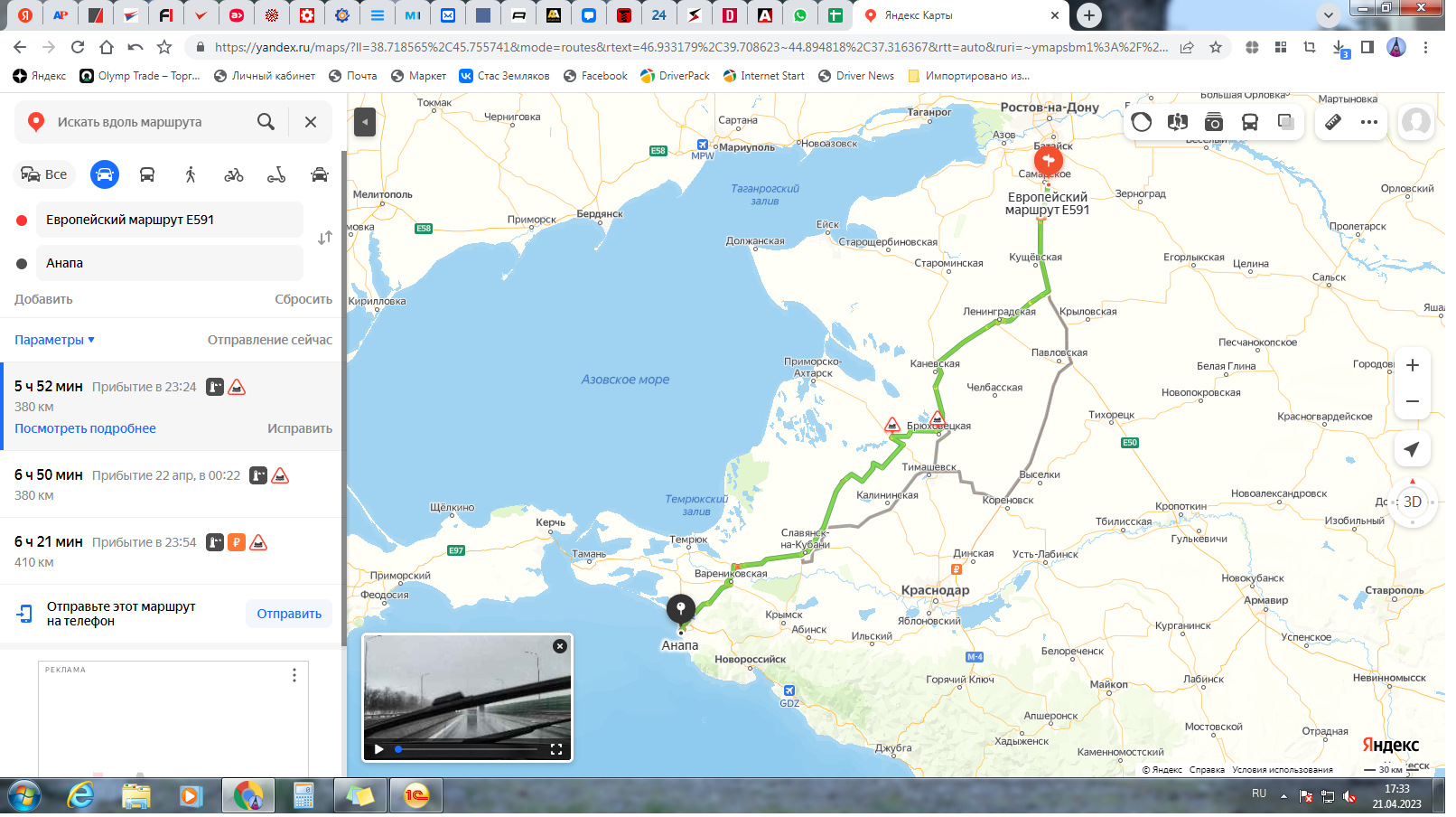Open 'Почта' bookmark
The image size is (1456, 817).
353,76
